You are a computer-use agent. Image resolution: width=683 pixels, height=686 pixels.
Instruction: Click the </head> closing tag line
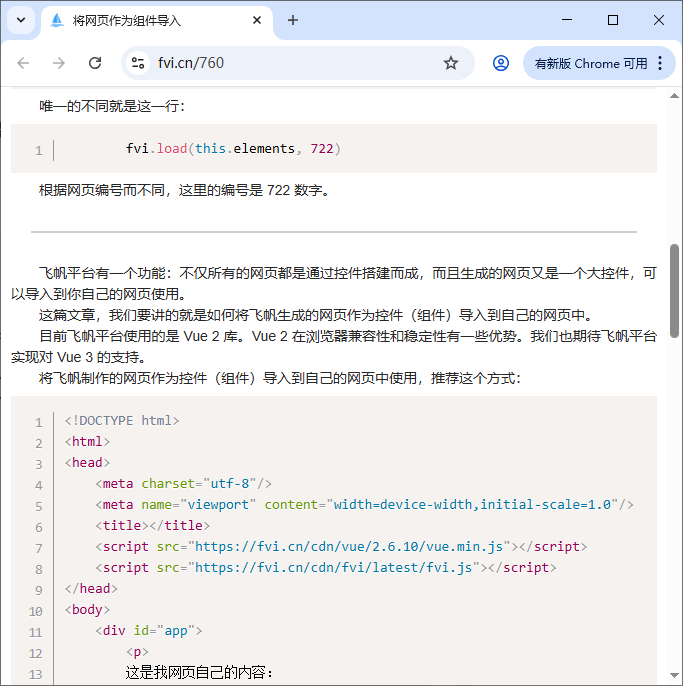(91, 589)
